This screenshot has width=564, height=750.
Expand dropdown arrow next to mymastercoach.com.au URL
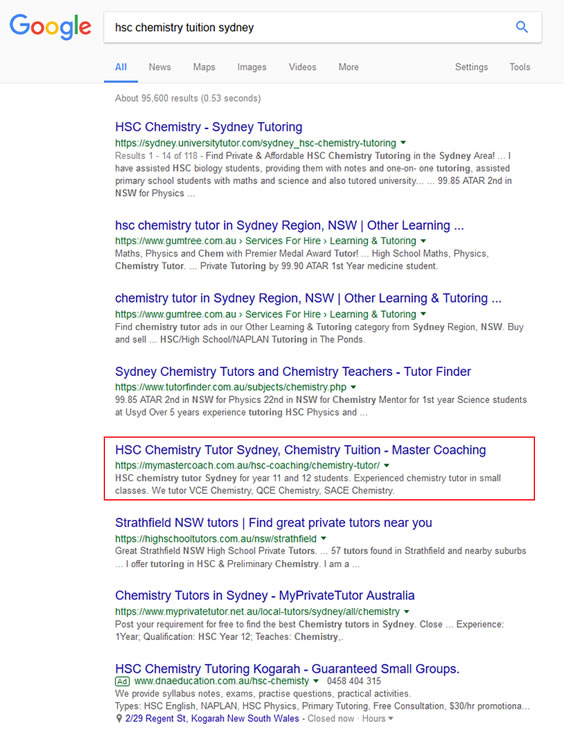click(x=387, y=465)
